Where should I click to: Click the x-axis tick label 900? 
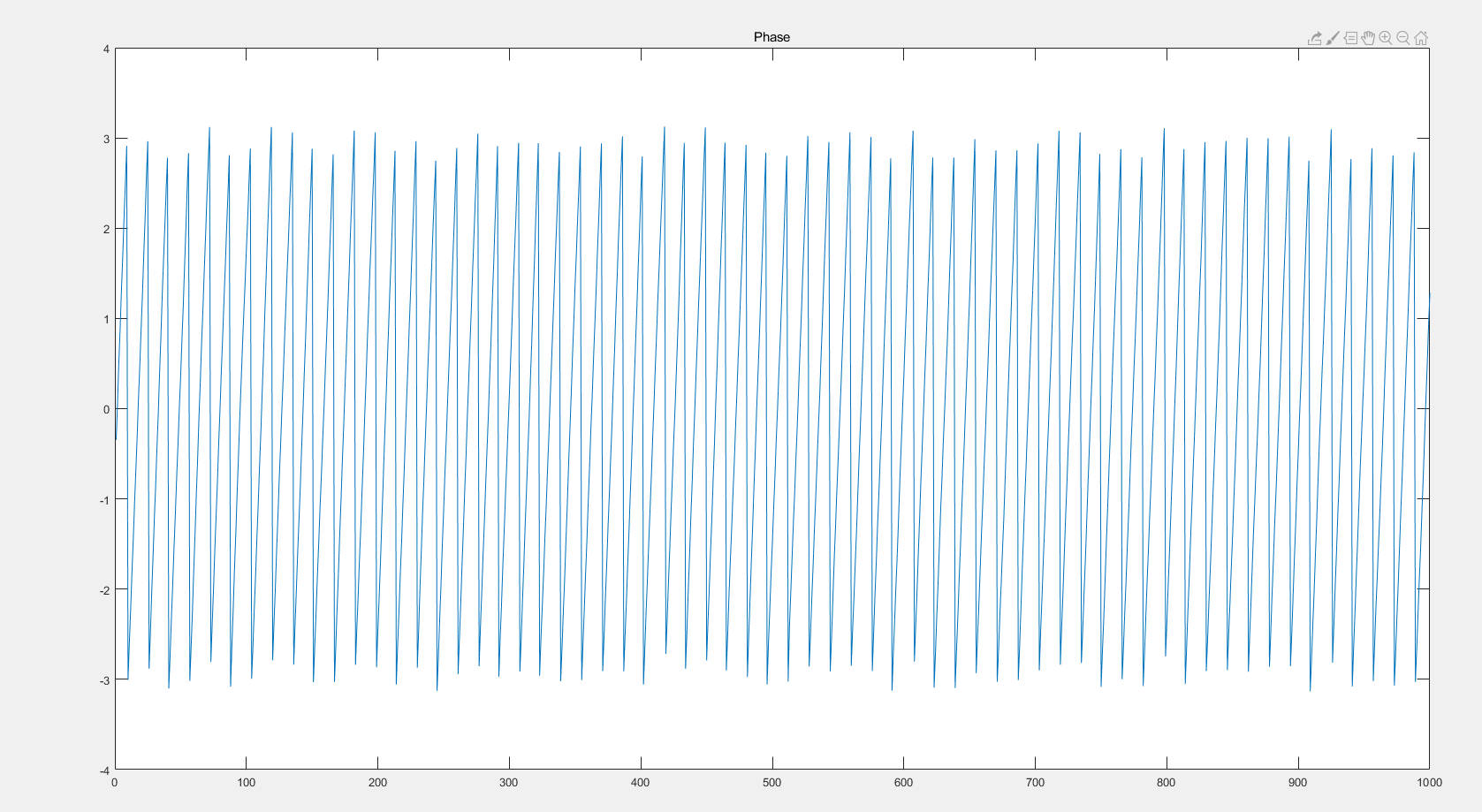[1298, 782]
